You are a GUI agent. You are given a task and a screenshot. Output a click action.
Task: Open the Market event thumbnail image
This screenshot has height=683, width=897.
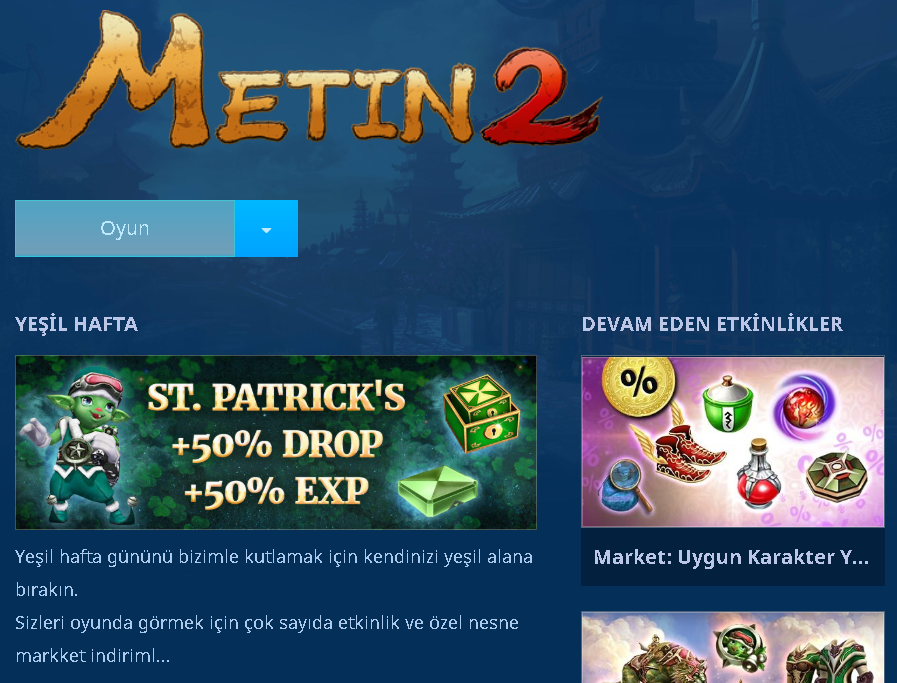733,442
